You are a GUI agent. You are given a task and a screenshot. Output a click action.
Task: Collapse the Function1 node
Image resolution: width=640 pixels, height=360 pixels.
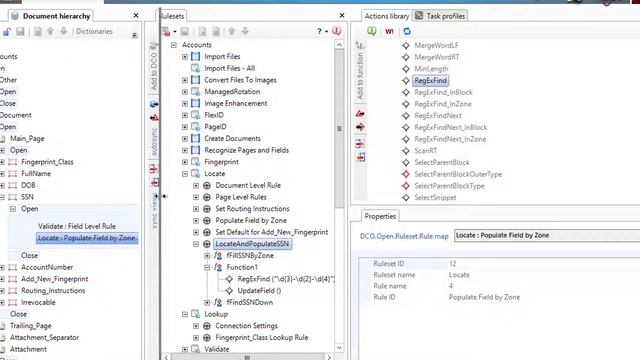click(x=207, y=268)
